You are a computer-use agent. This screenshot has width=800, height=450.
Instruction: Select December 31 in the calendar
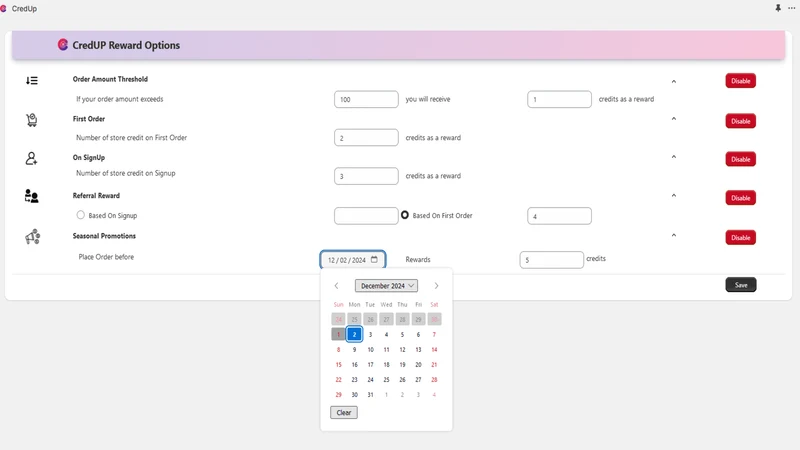coord(370,394)
